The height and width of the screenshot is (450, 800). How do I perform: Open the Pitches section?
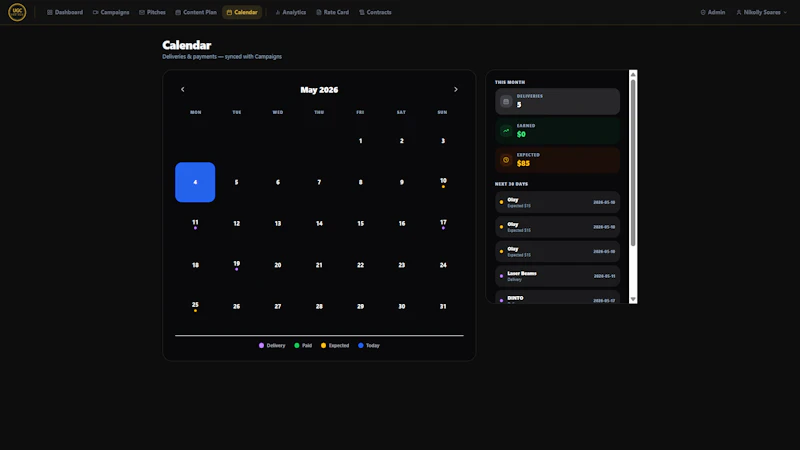152,12
